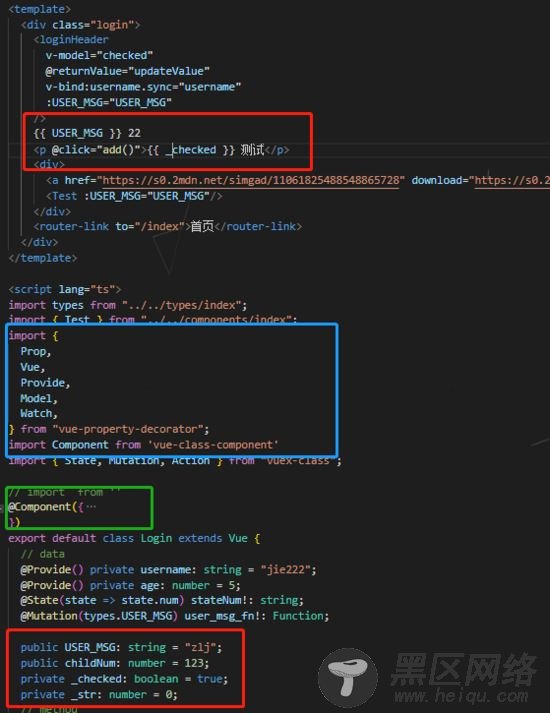Image resolution: width=550 pixels, height=713 pixels.
Task: Click the Prop, import entry
Action: coord(36,351)
